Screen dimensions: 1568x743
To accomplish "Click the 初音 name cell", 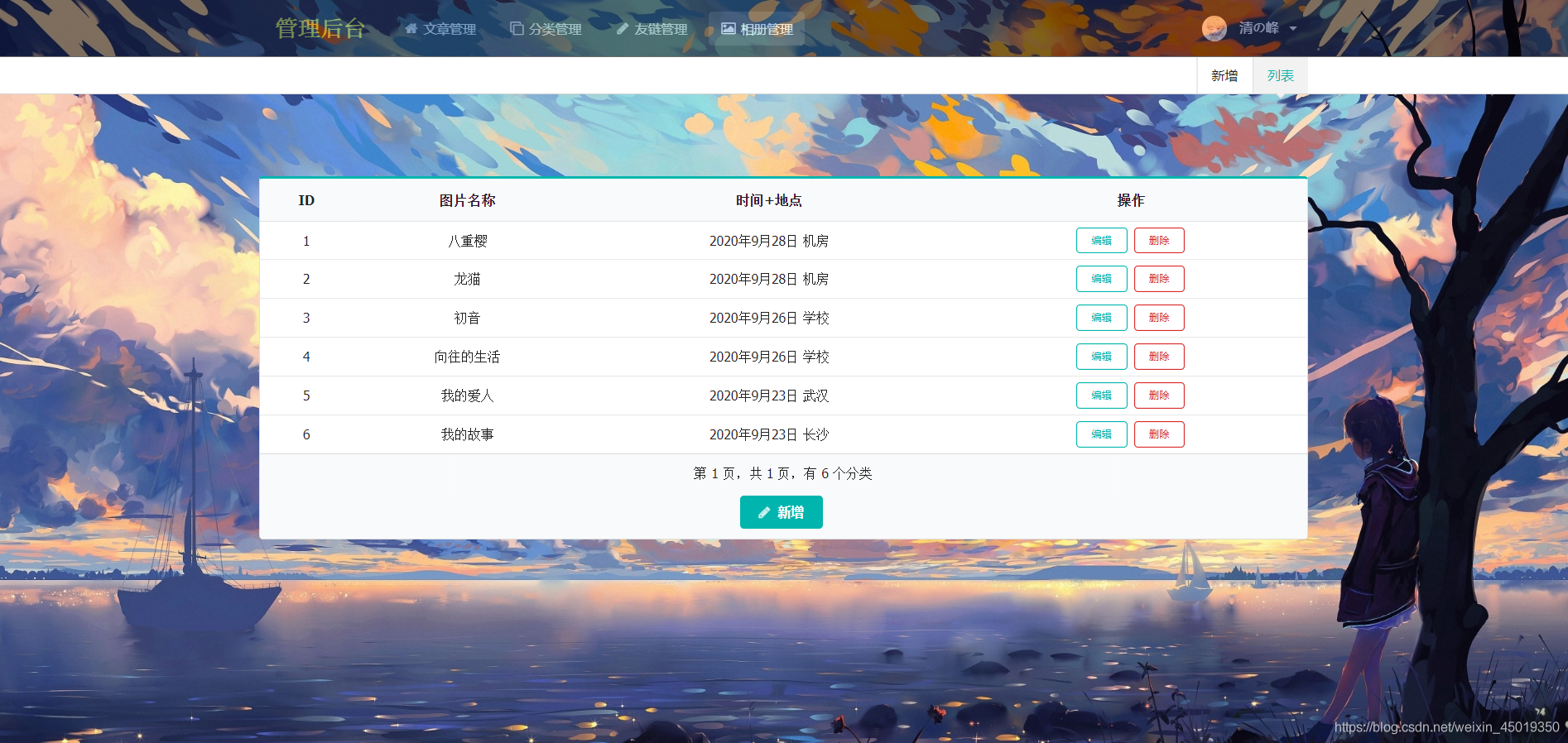I will tap(467, 318).
